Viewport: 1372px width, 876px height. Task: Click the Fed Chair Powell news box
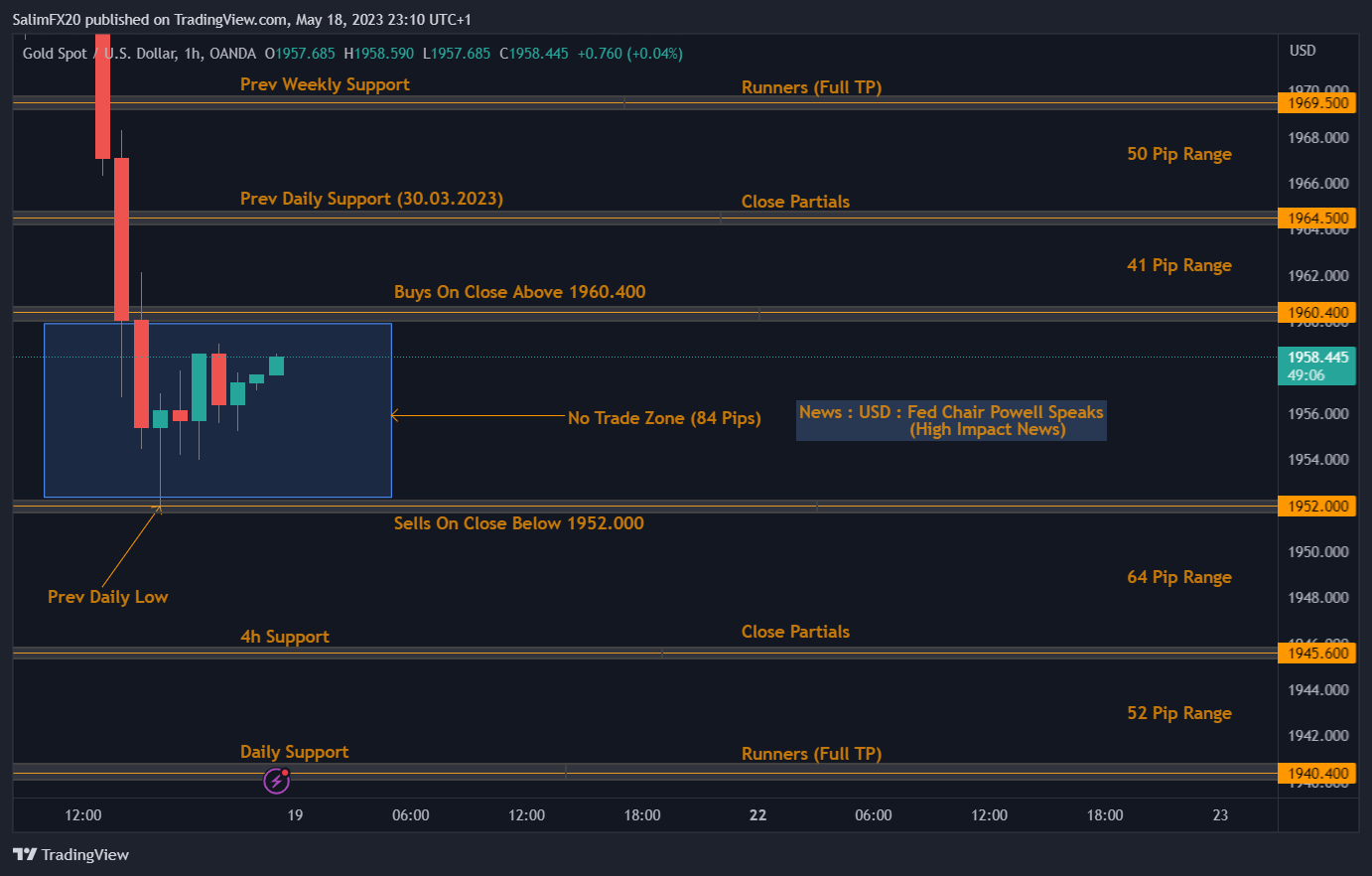click(950, 420)
